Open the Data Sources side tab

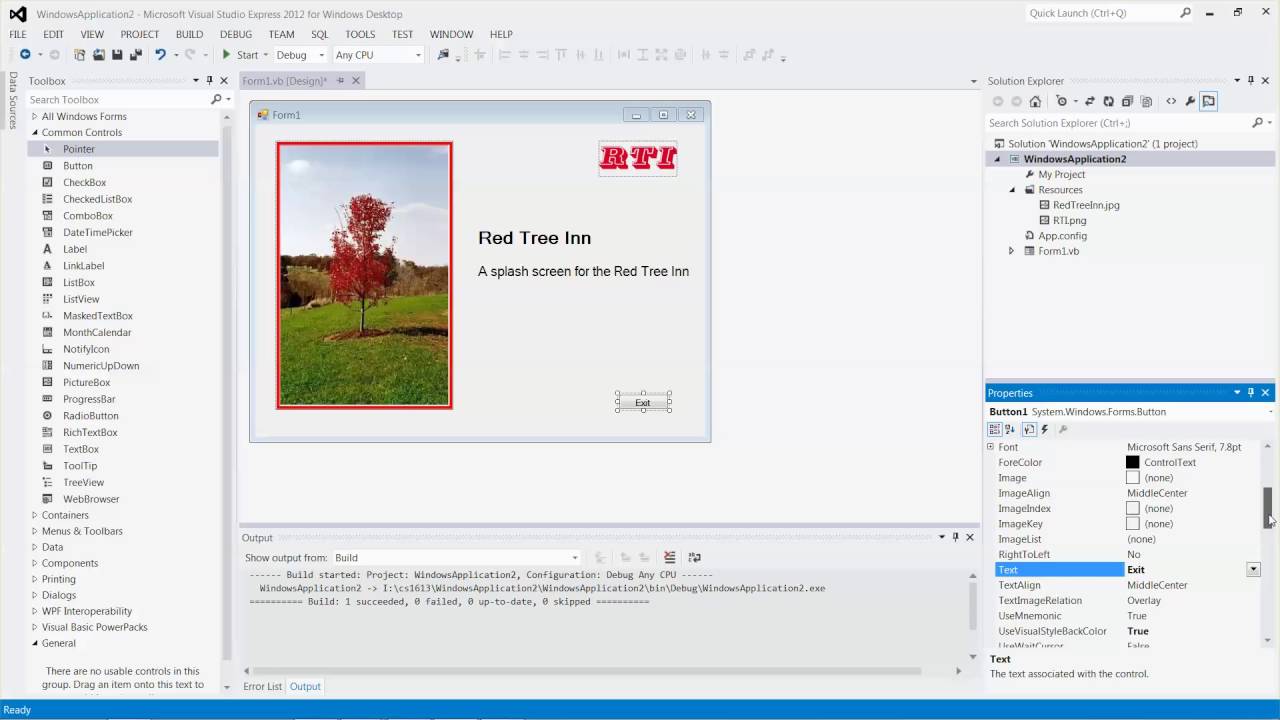pos(13,100)
